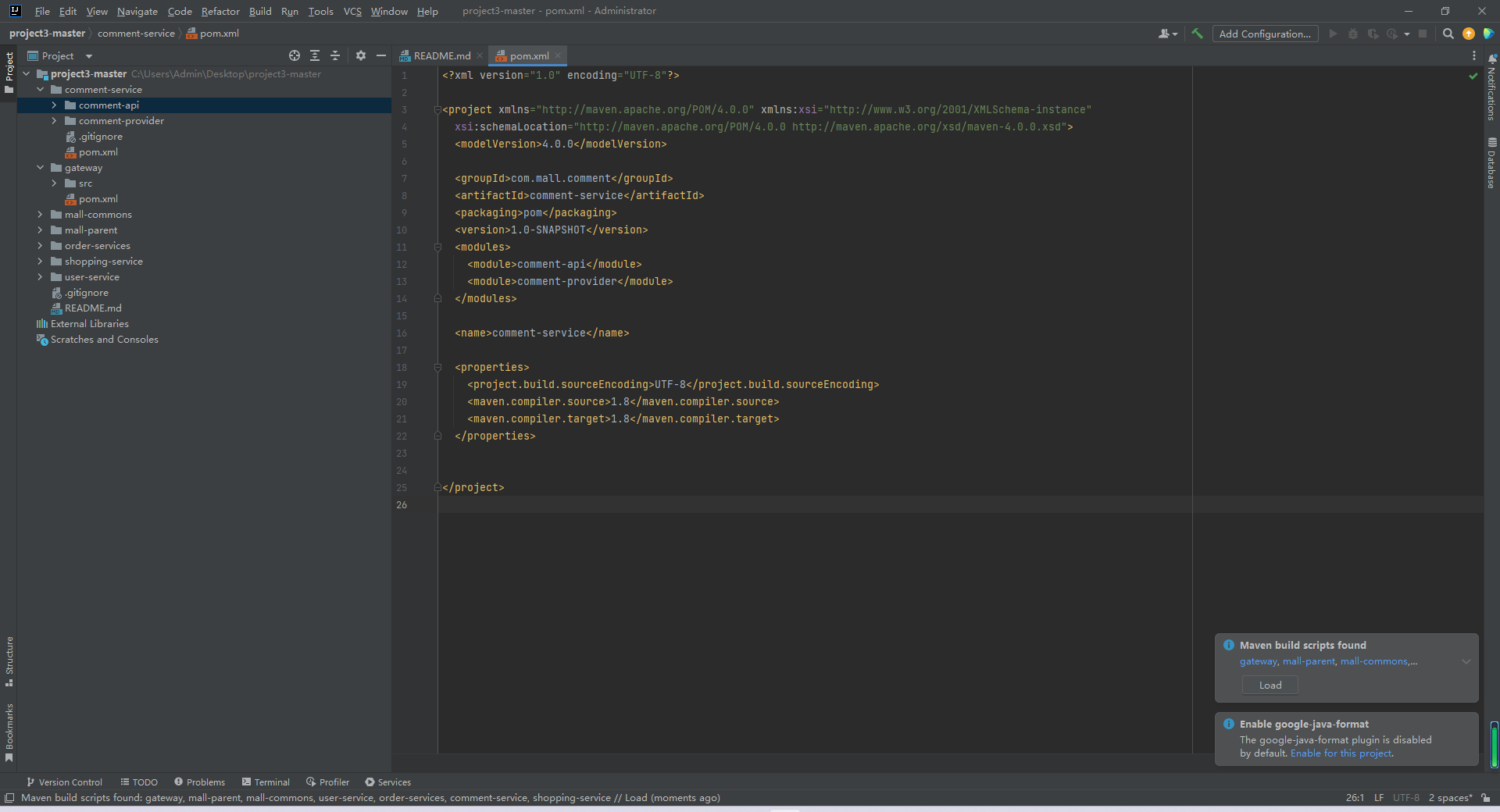The image size is (1500, 812).
Task: Click the read-only lock icon in status bar
Action: 1486,797
